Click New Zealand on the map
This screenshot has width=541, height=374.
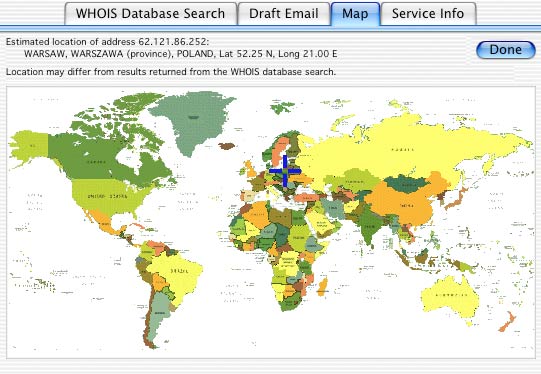(507, 322)
